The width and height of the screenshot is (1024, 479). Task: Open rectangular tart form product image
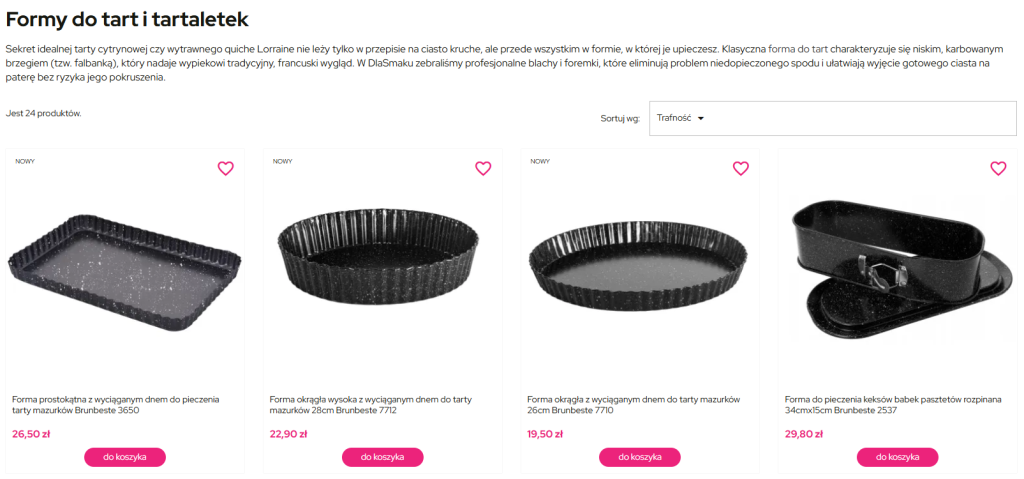tap(125, 265)
